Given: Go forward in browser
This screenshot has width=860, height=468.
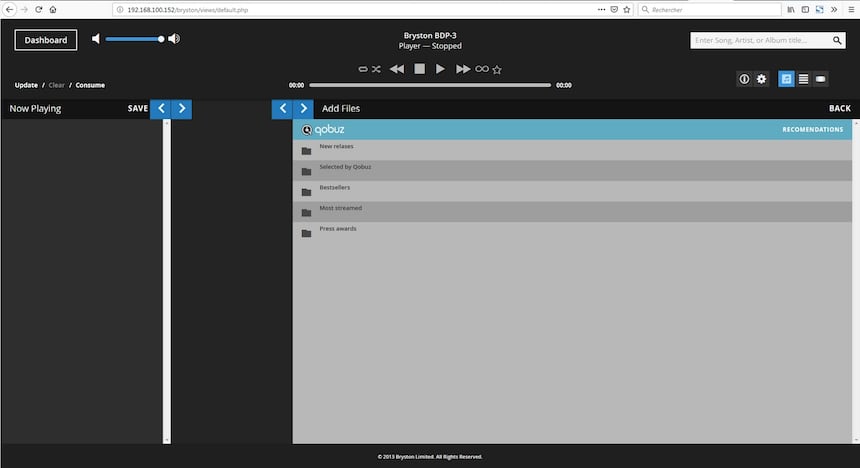Looking at the screenshot, I should point(24,9).
